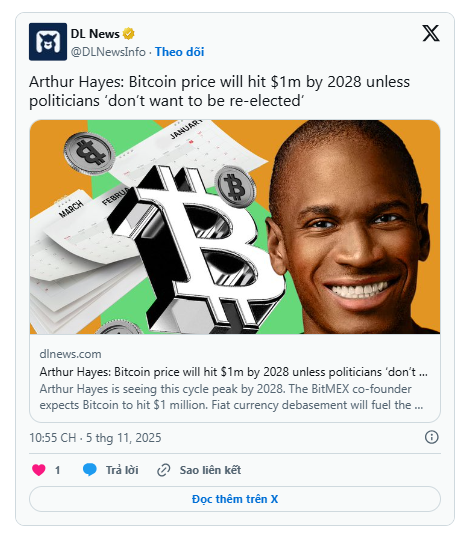
Task: Click the Theo dõi follow link
Action: [x=179, y=52]
